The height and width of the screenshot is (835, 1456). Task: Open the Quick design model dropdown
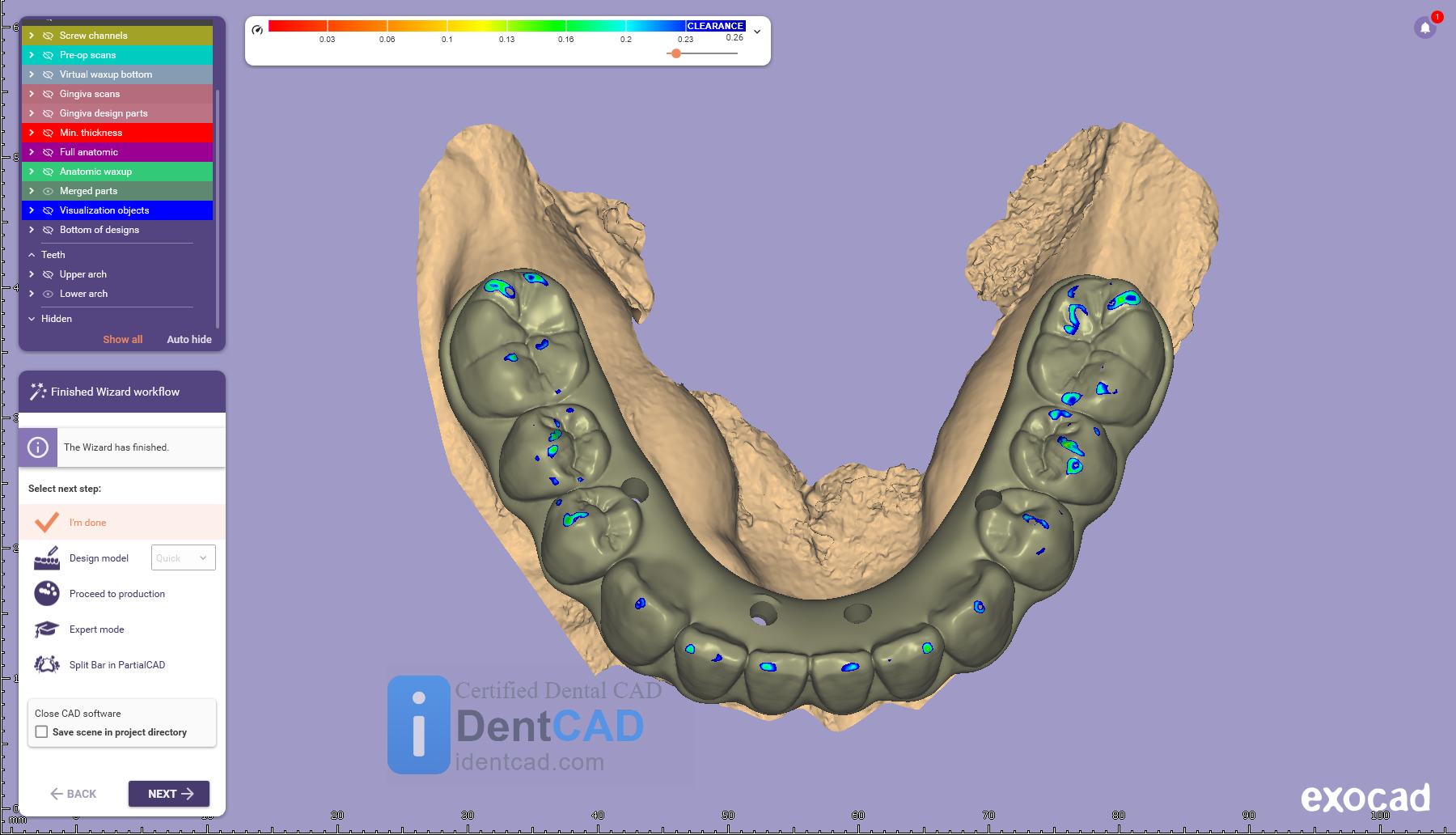click(x=183, y=558)
